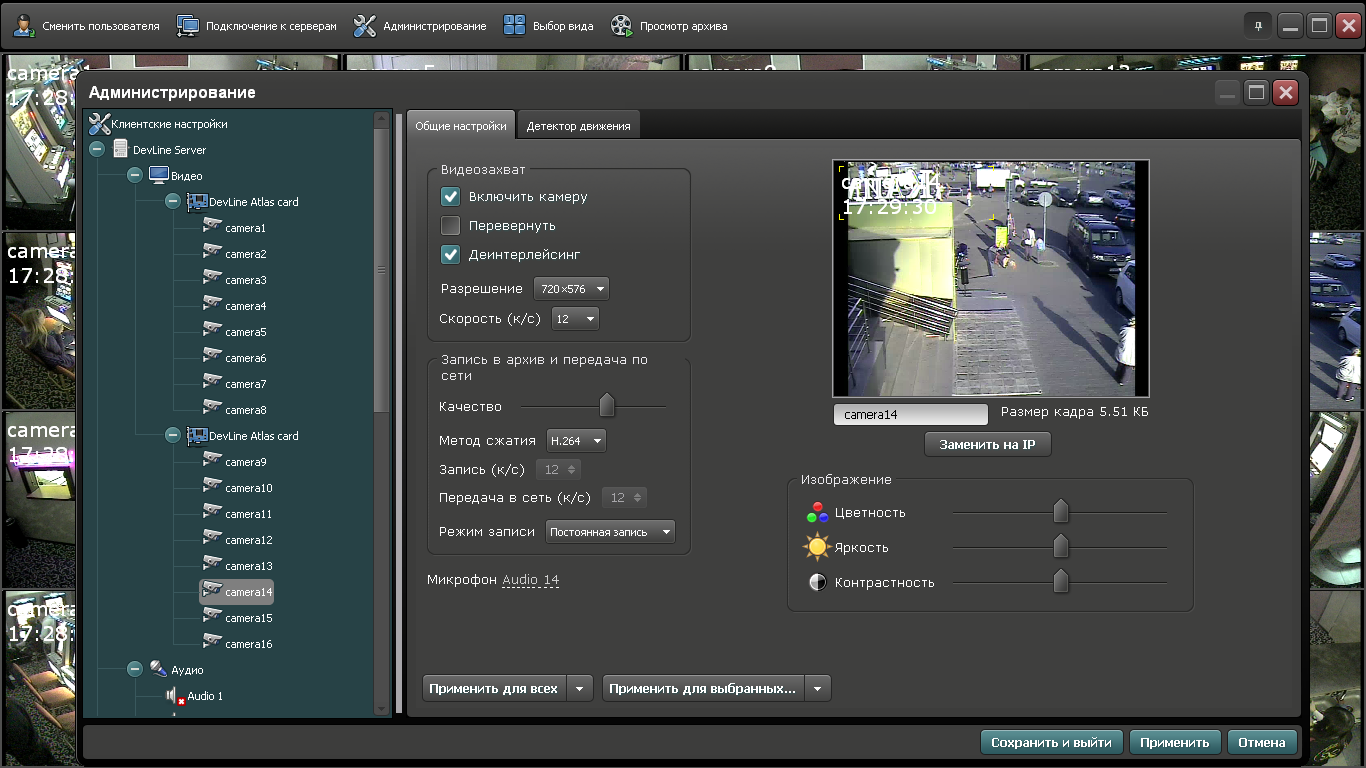Uncheck the Включить камеру checkbox
Image resolution: width=1366 pixels, height=768 pixels.
[450, 197]
